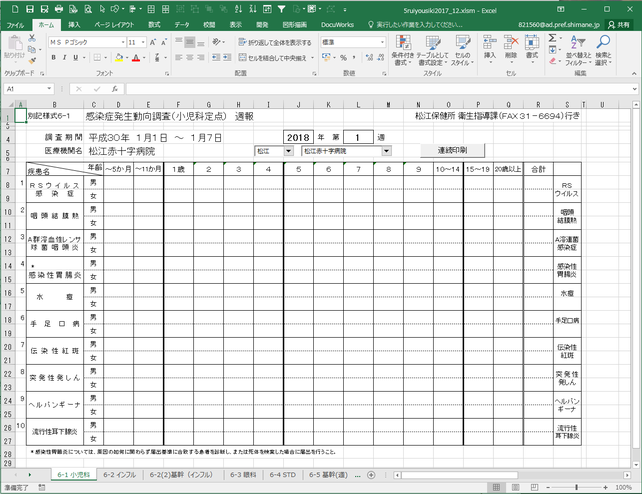Screen dimensions: 642x494
Task: Open Print Preview from quick access toolbar
Action: [x=88, y=9]
